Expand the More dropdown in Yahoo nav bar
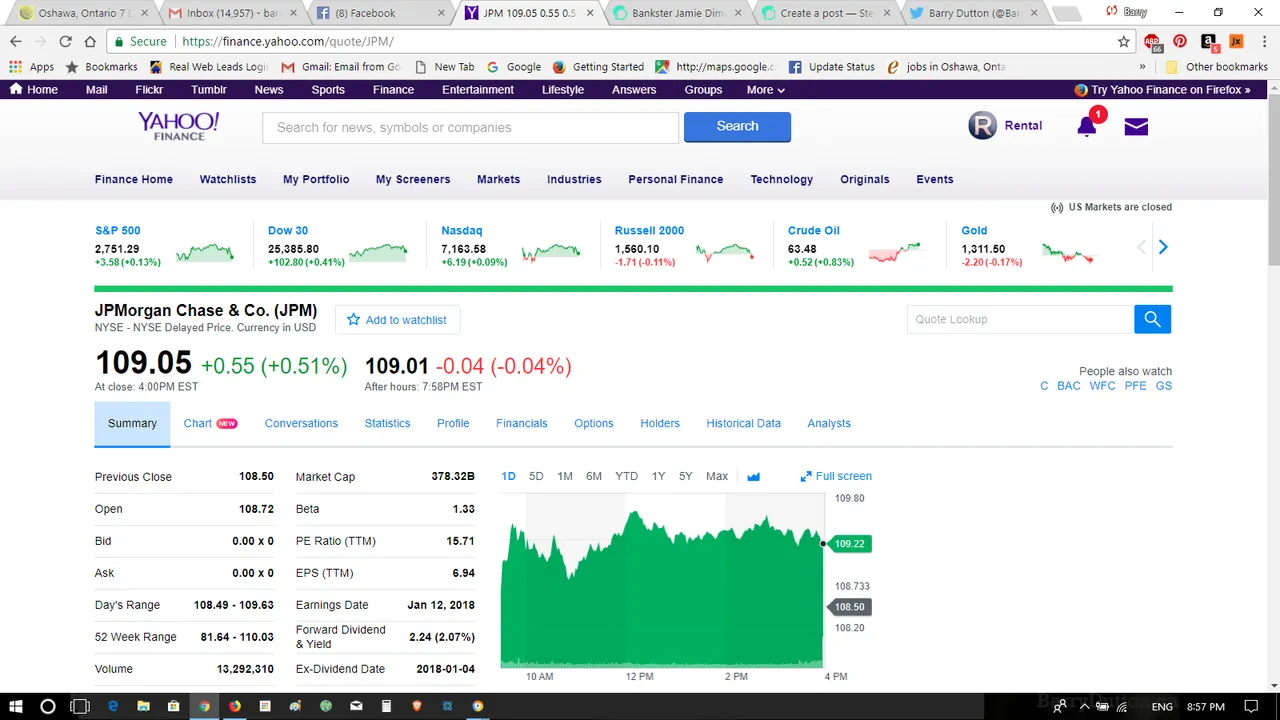The height and width of the screenshot is (720, 1280). click(x=765, y=89)
